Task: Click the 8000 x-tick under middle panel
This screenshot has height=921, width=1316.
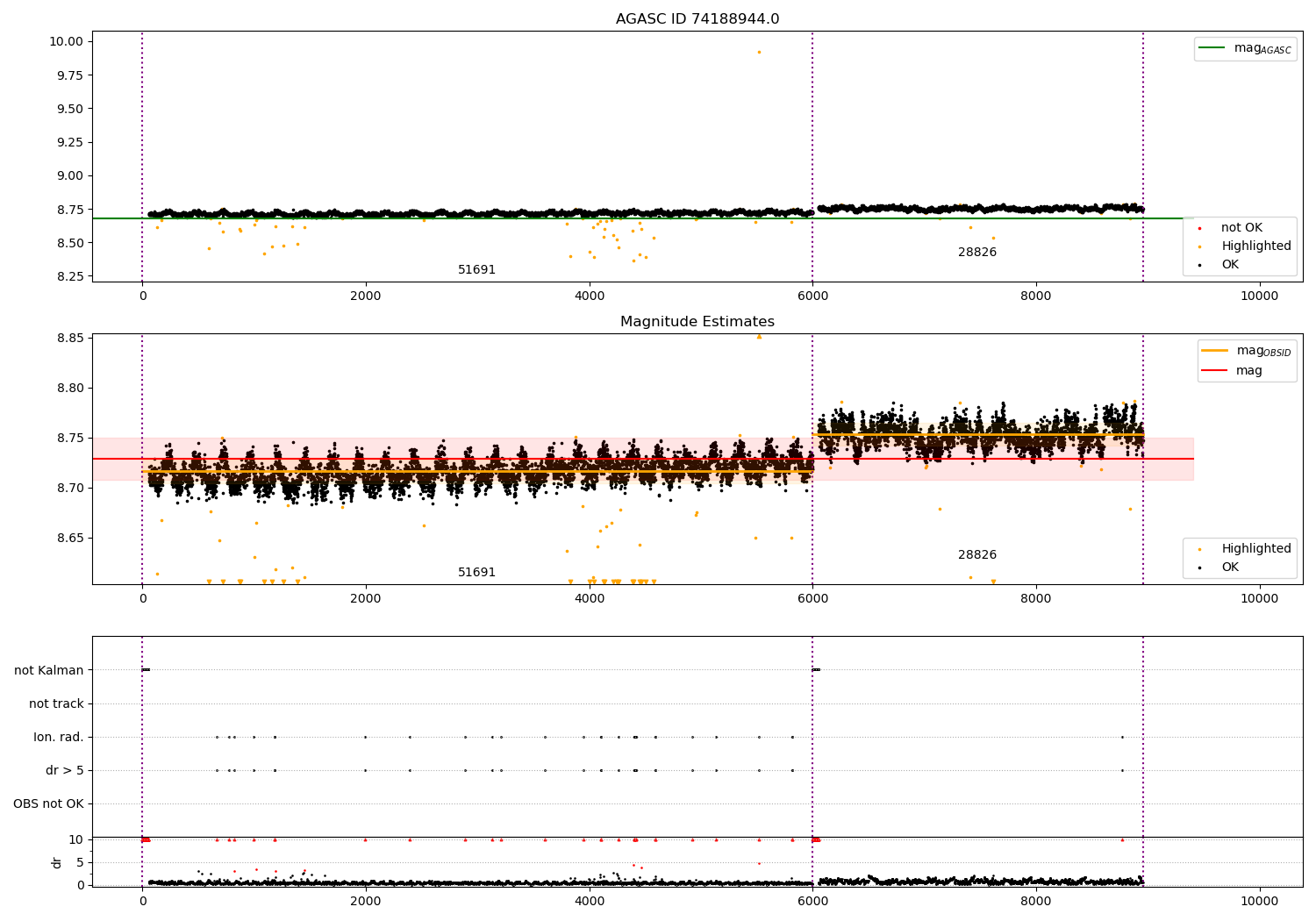Action: (1035, 599)
